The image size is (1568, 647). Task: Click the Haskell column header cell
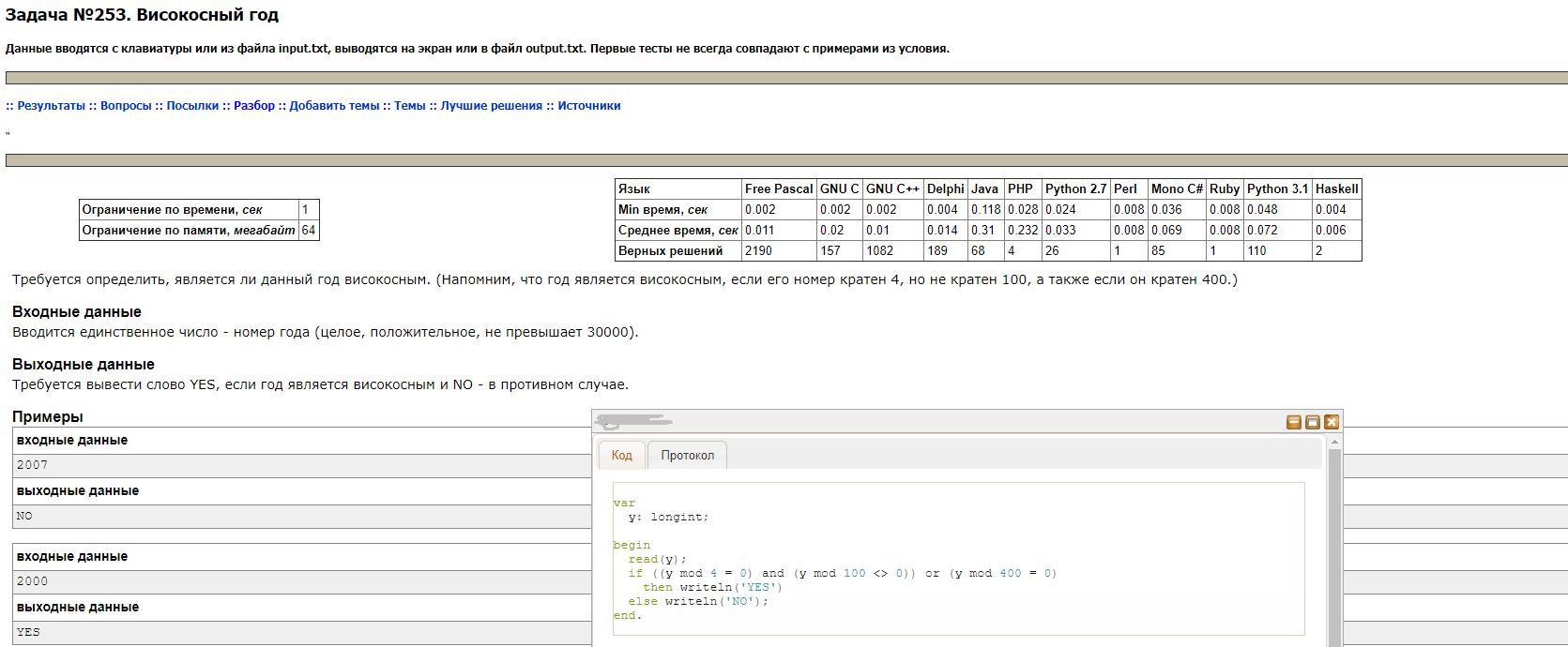point(1336,189)
